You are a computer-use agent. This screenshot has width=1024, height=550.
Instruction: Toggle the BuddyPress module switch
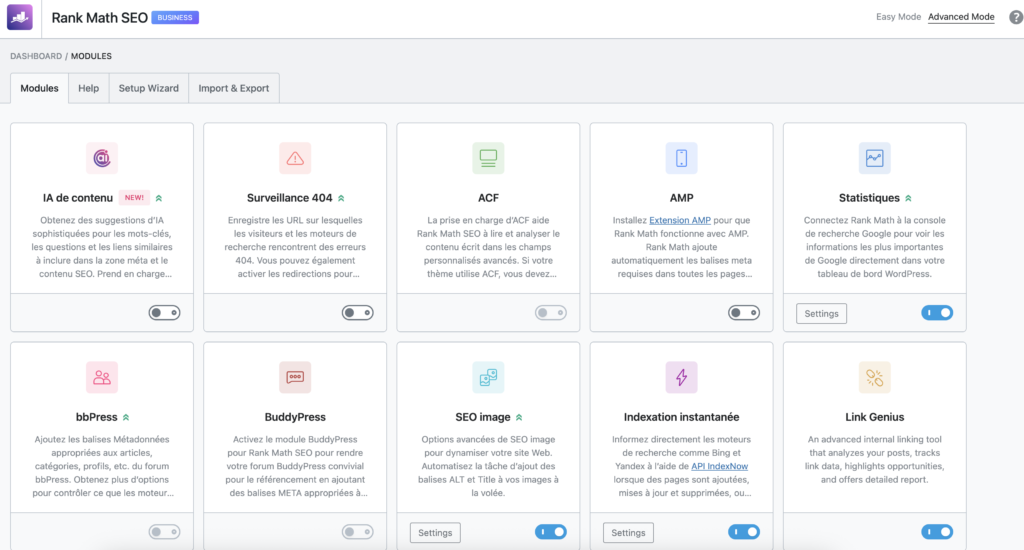[358, 532]
